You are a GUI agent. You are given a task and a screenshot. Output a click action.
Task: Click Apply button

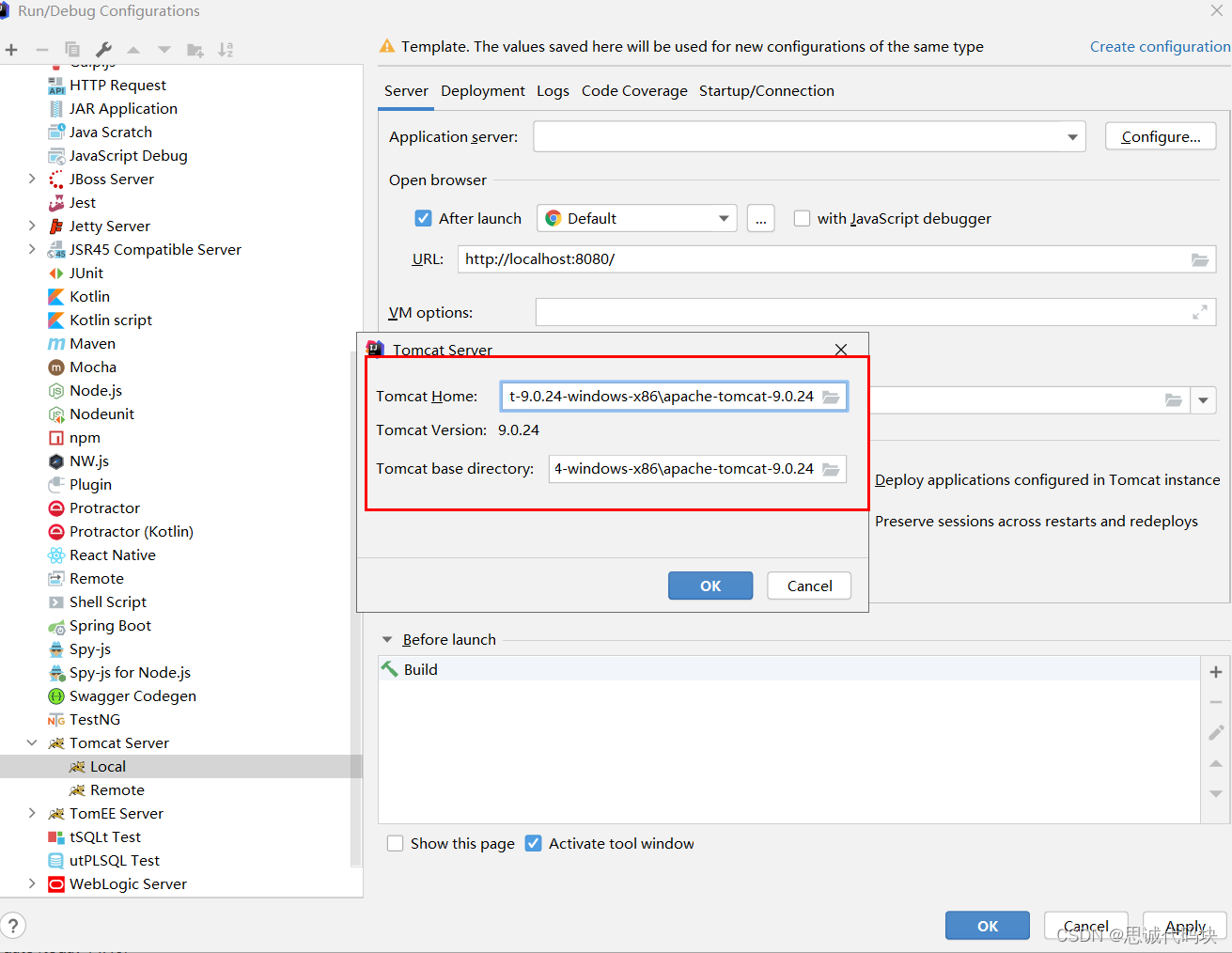tap(1185, 927)
